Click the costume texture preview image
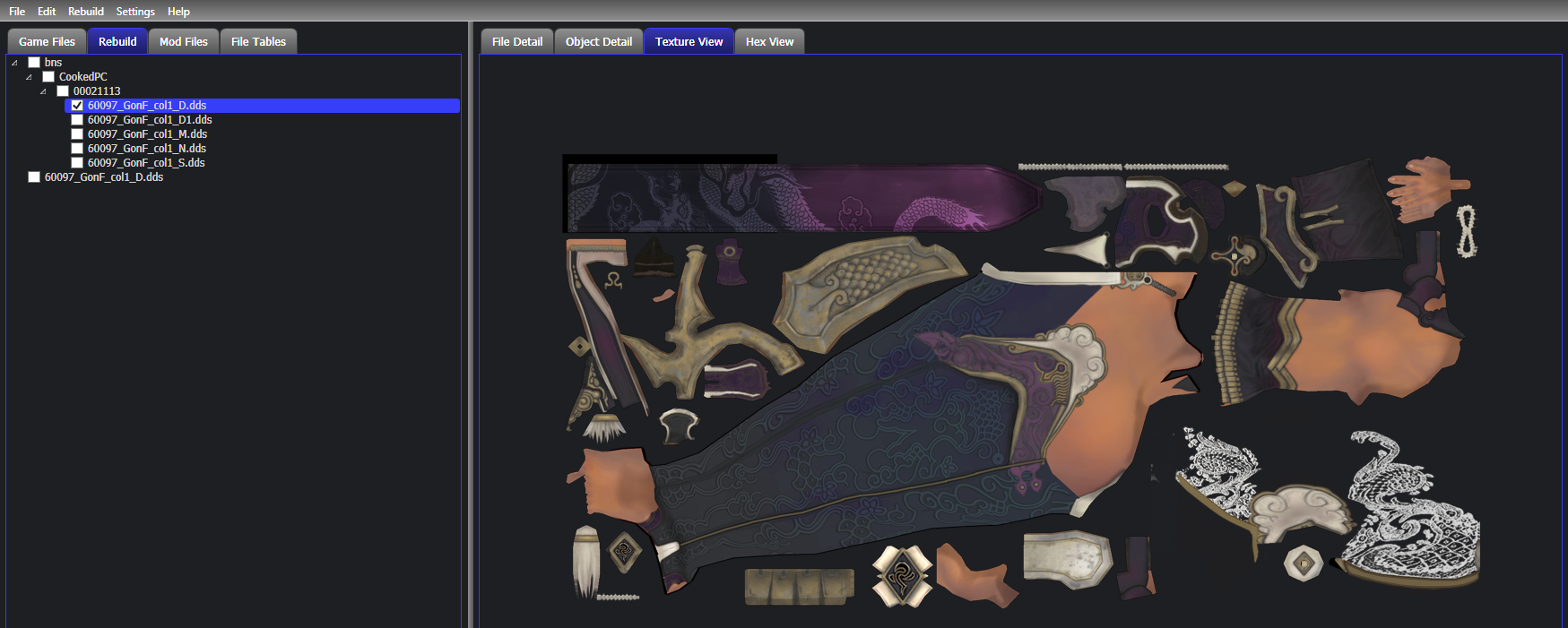1568x628 pixels. coord(1022,383)
